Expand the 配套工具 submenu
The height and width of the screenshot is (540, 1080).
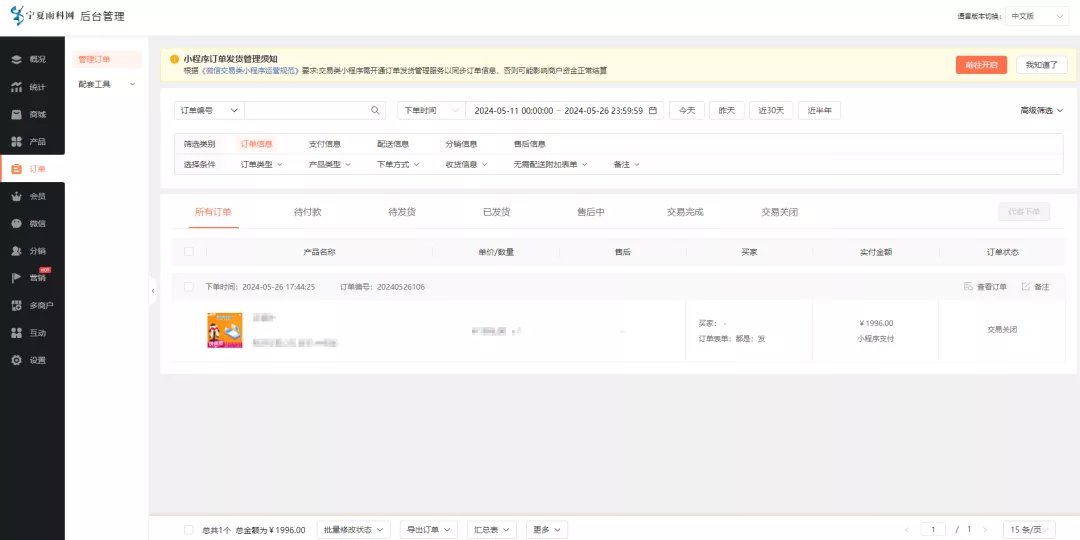[107, 84]
